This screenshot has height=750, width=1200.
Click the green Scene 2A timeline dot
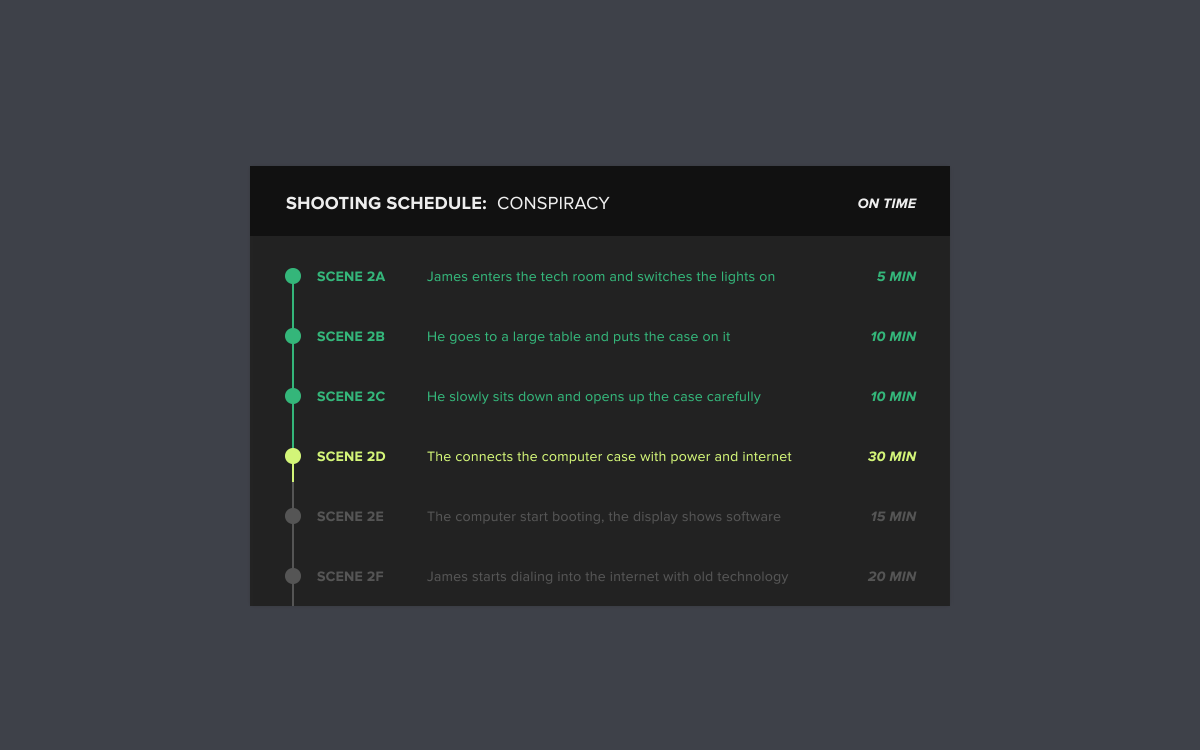point(293,276)
